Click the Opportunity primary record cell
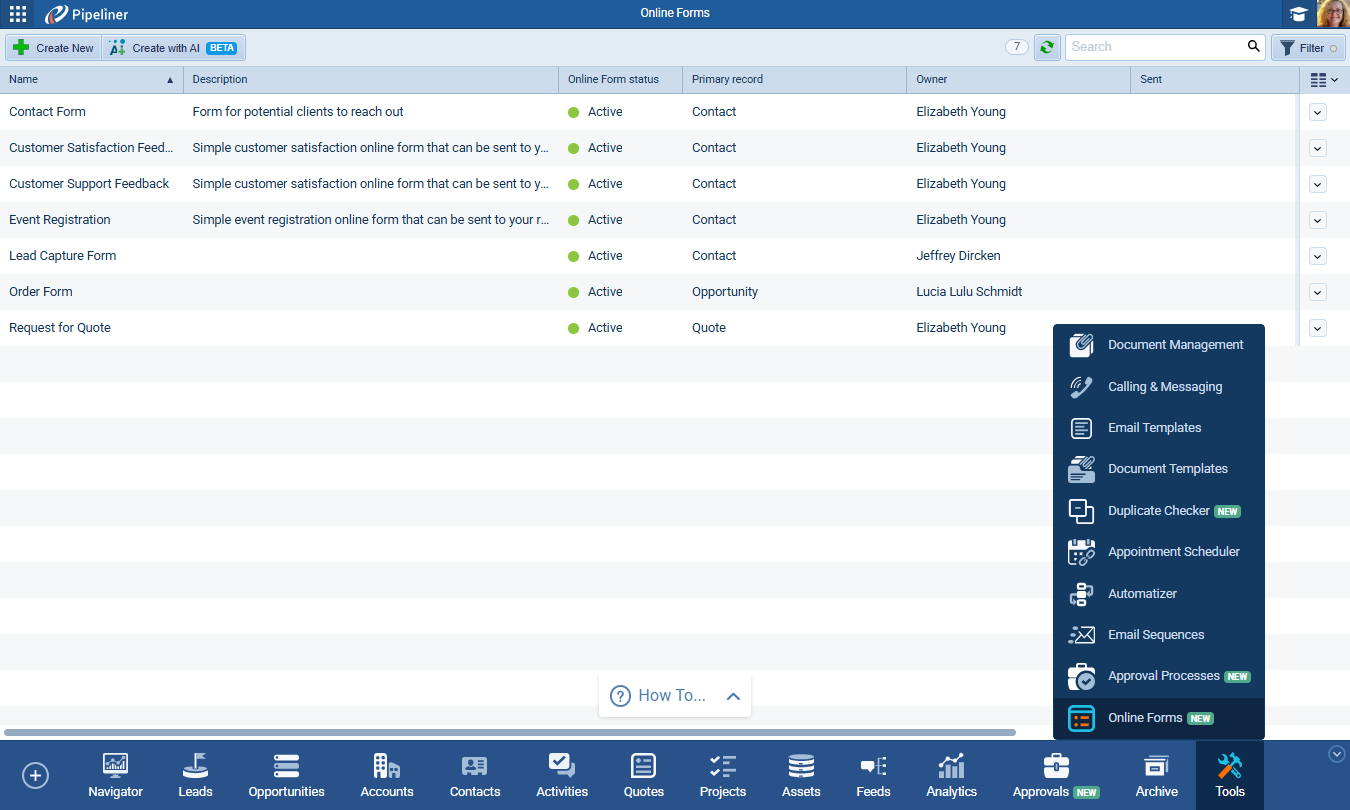The height and width of the screenshot is (810, 1350). pos(725,292)
